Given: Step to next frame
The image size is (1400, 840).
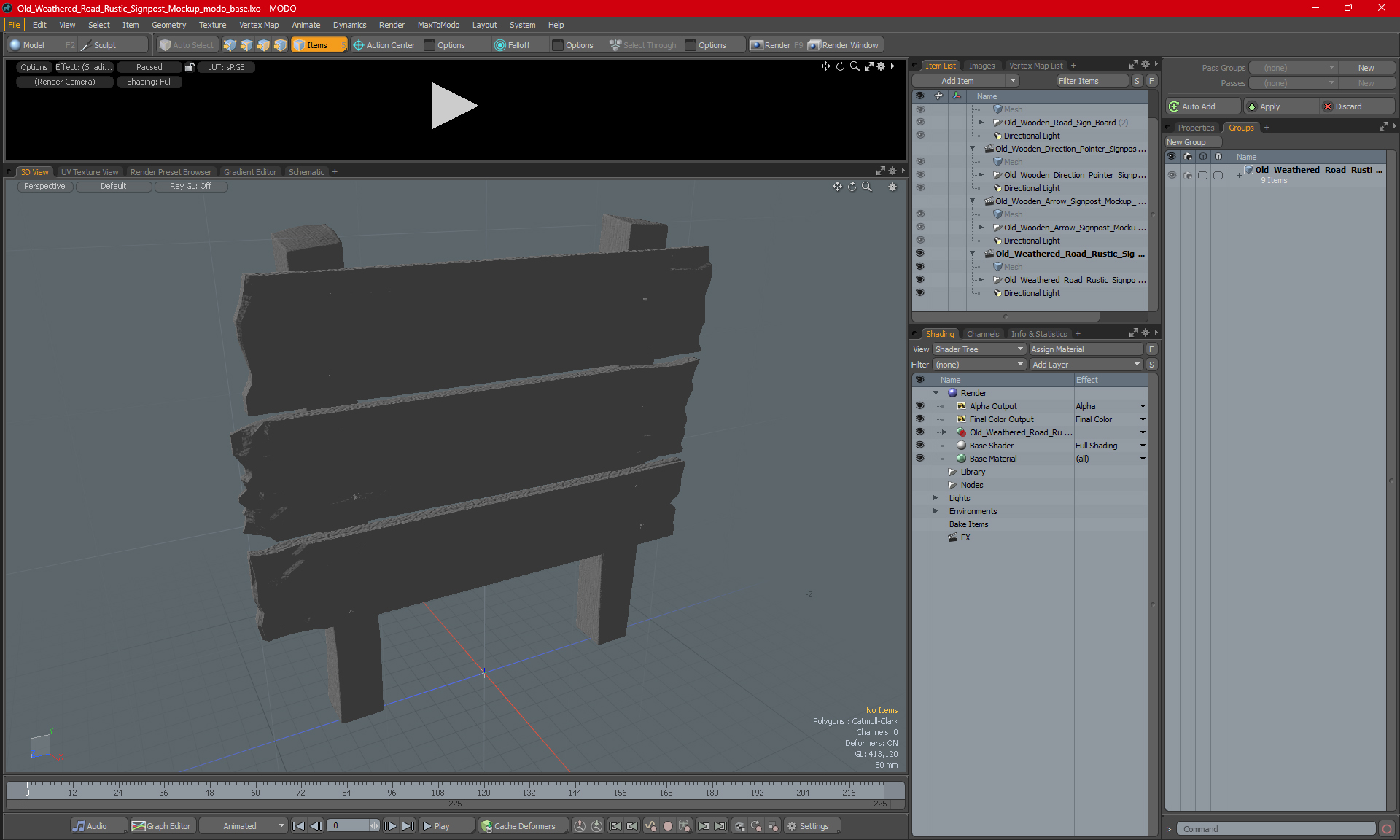Looking at the screenshot, I should [390, 826].
